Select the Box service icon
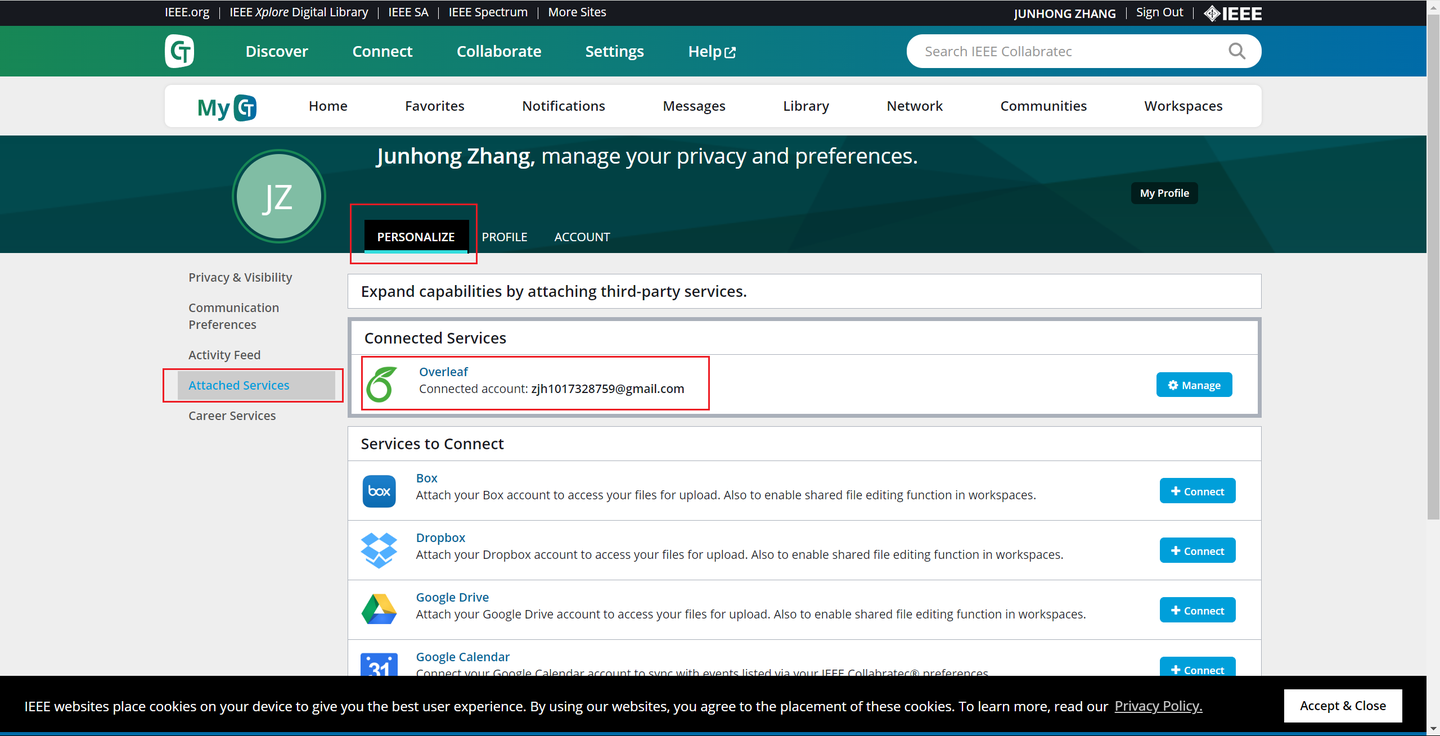The height and width of the screenshot is (736, 1440). [x=379, y=490]
